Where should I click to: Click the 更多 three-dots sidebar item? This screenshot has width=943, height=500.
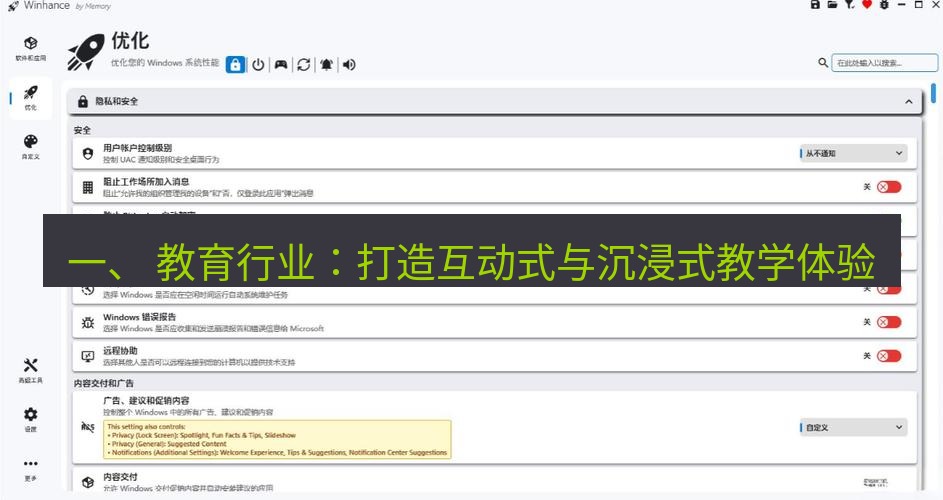[x=31, y=469]
